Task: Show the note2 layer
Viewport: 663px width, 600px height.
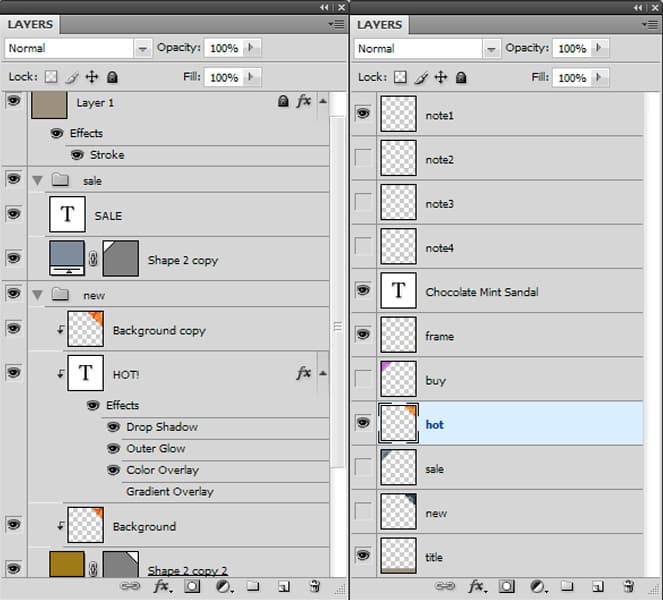Action: click(x=363, y=158)
